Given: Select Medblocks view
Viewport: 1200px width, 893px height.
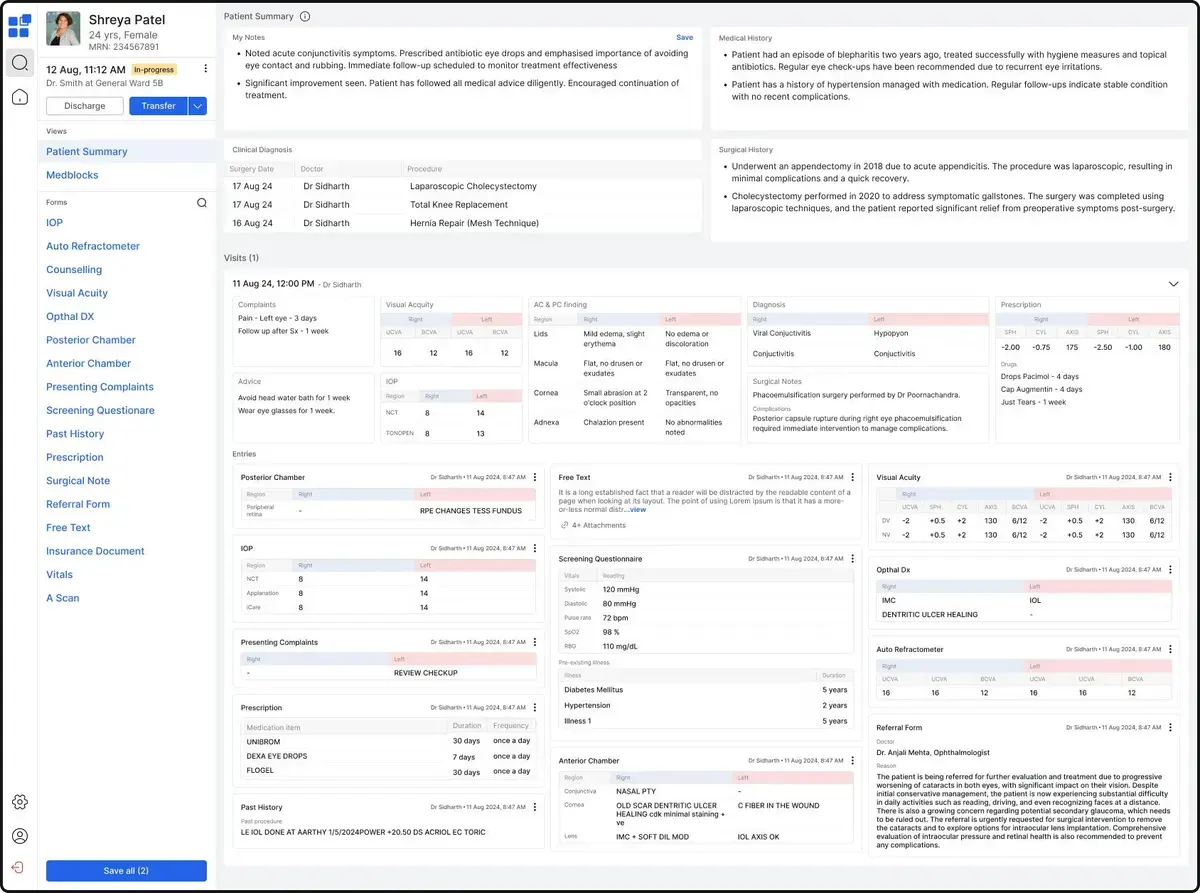Looking at the screenshot, I should [x=72, y=175].
